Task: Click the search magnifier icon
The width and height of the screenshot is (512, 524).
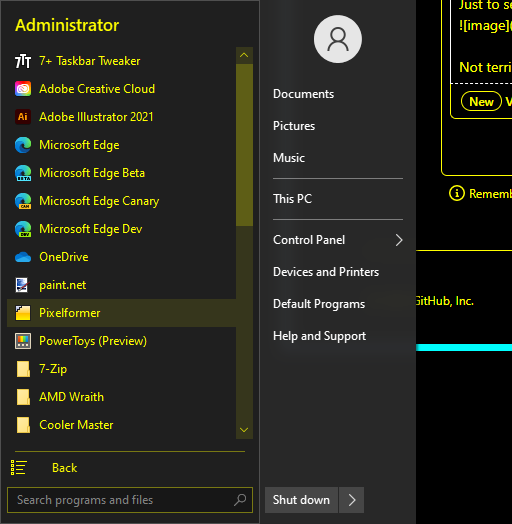Action: pyautogui.click(x=240, y=500)
